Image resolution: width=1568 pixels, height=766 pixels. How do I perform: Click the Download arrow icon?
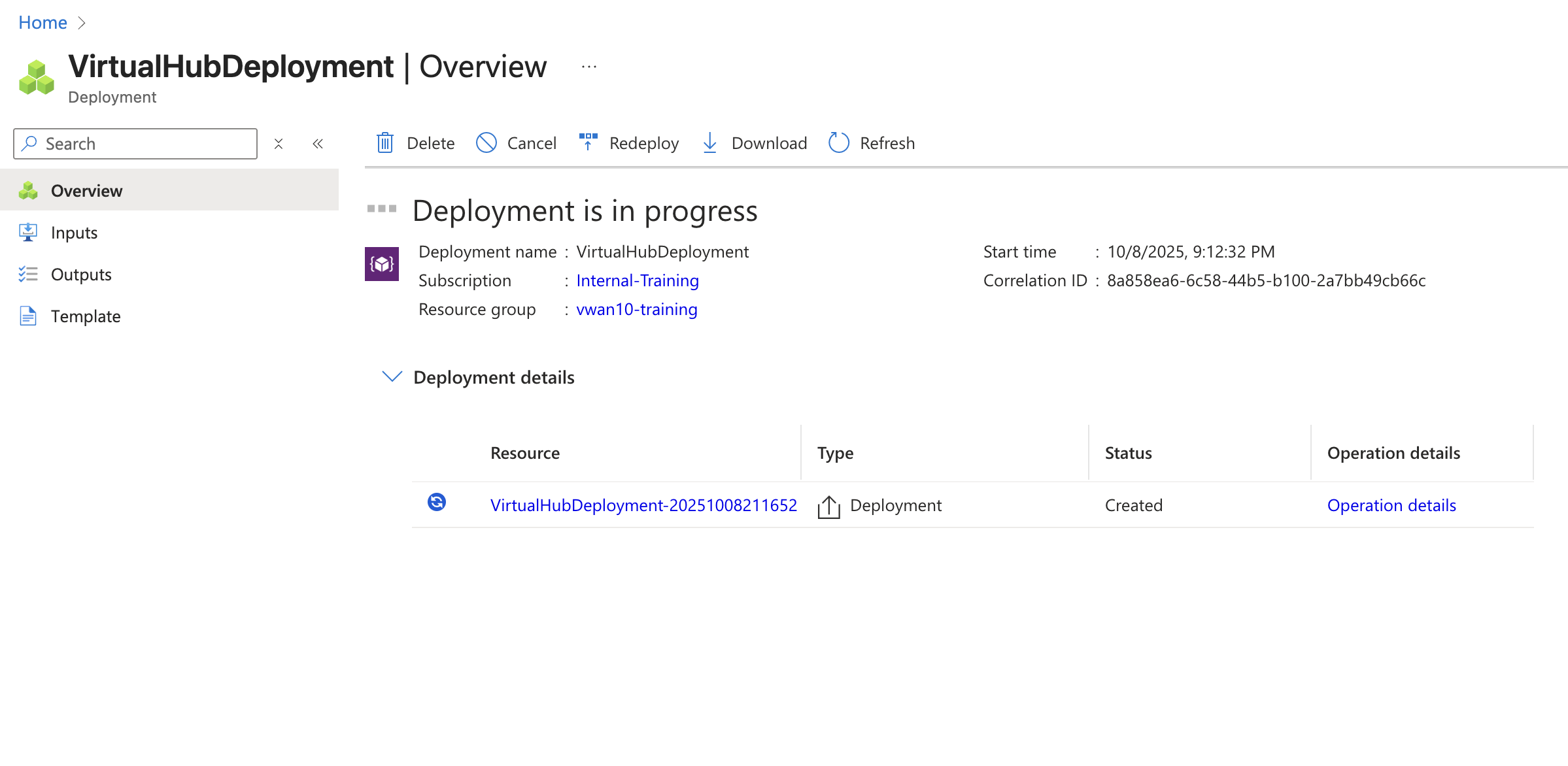[x=709, y=143]
